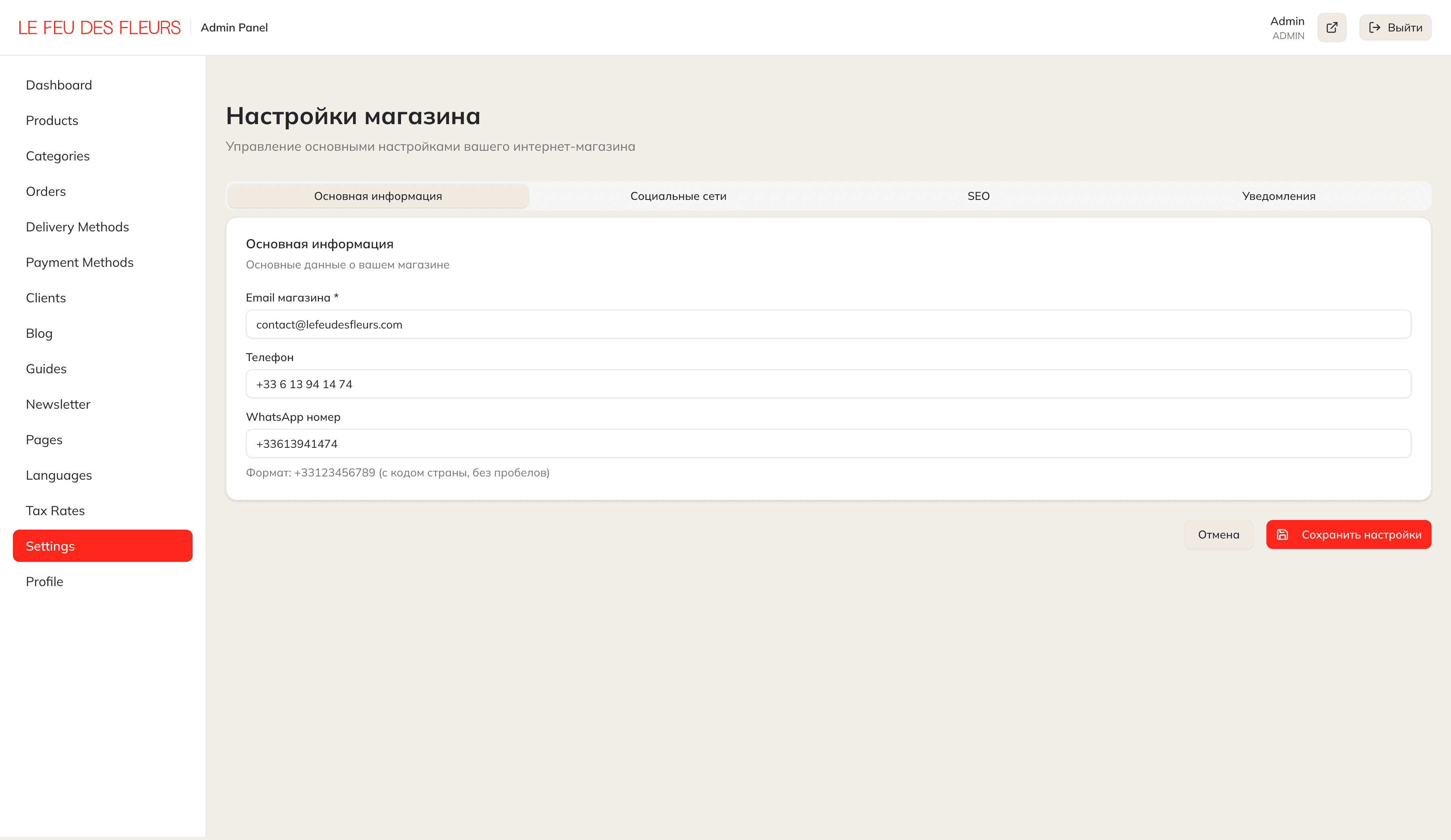Switch to the Социальные сети tab
This screenshot has height=840, width=1451.
click(x=678, y=196)
